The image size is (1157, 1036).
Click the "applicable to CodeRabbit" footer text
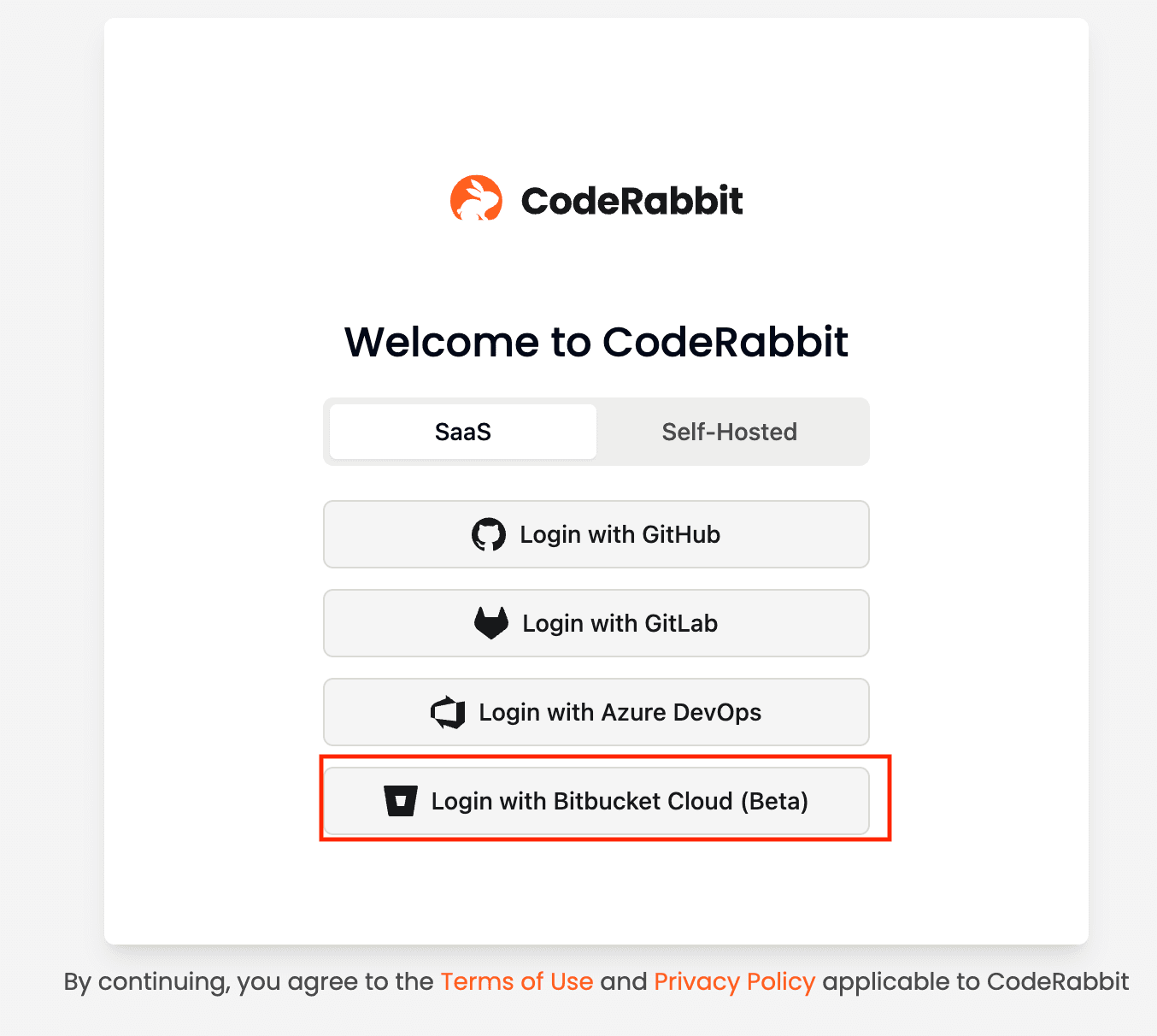point(975,981)
